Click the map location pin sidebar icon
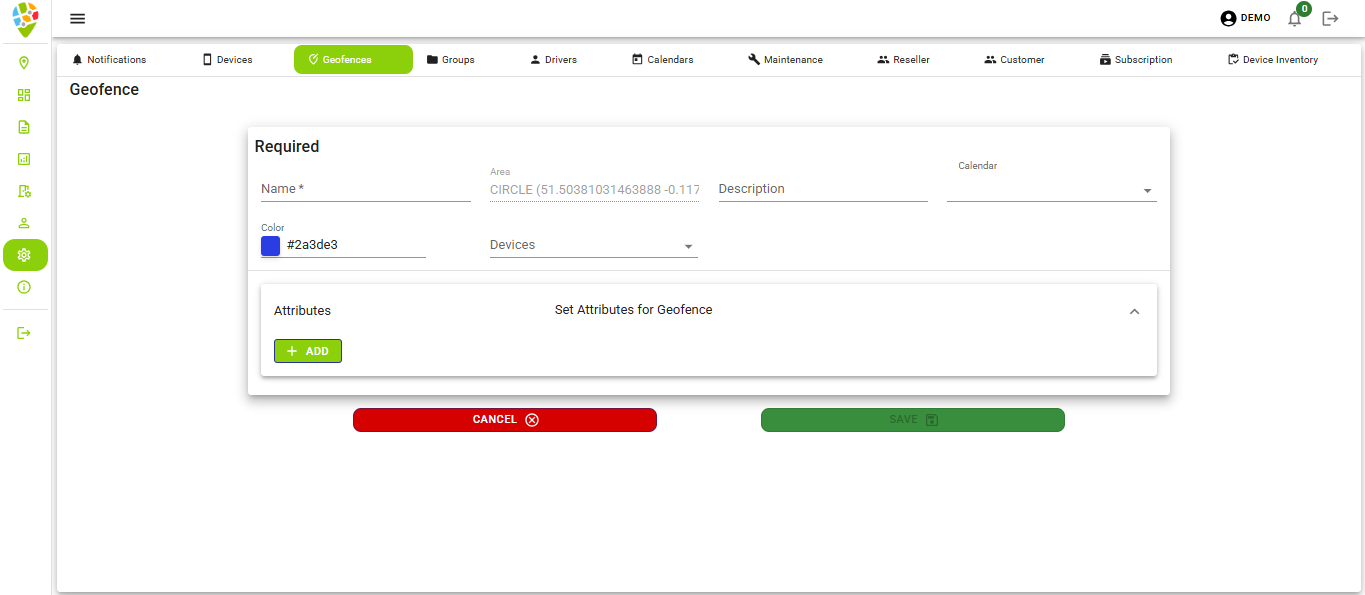The height and width of the screenshot is (595, 1365). pyautogui.click(x=24, y=63)
